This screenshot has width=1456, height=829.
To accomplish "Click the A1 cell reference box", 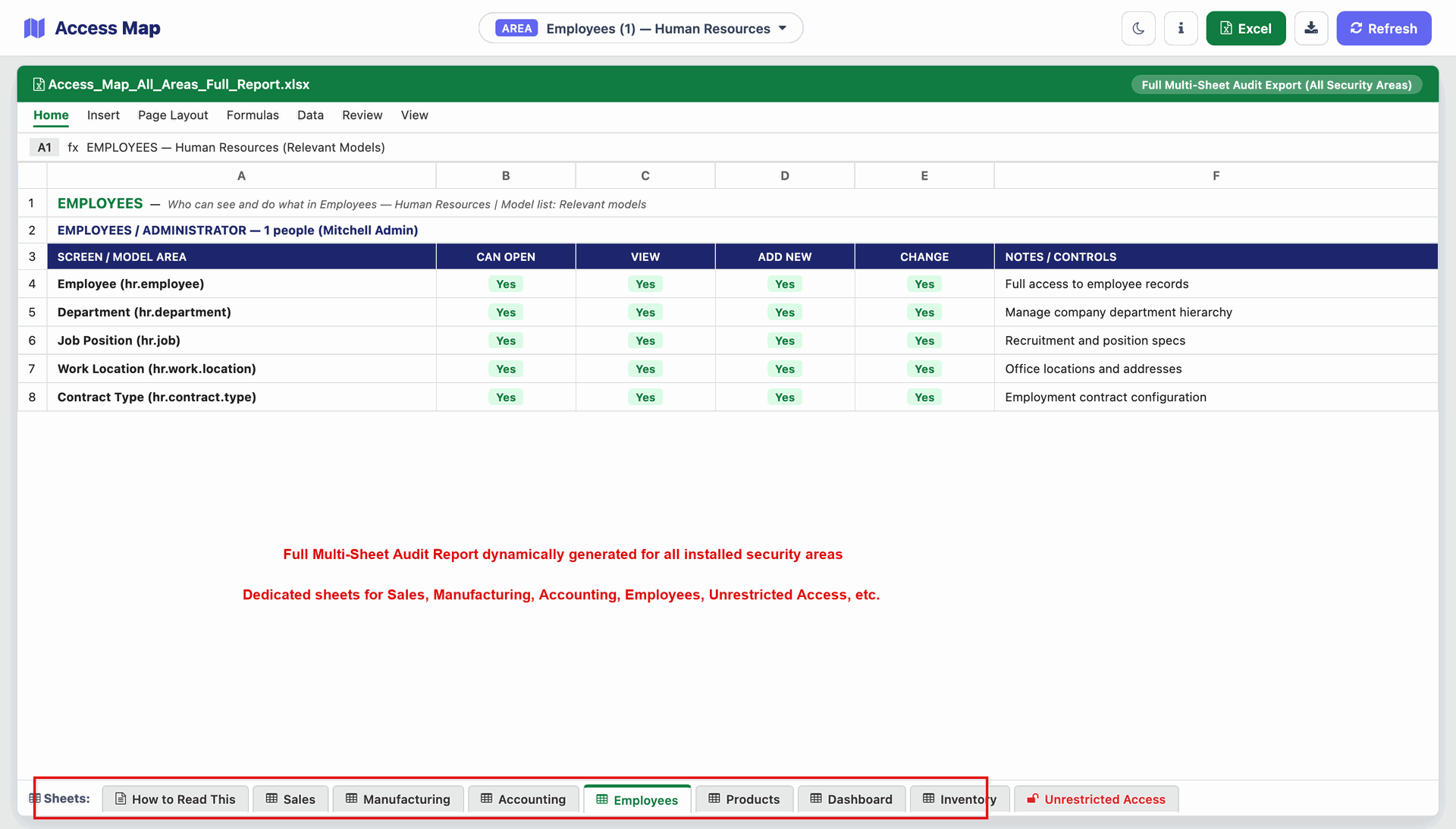I will [x=45, y=147].
